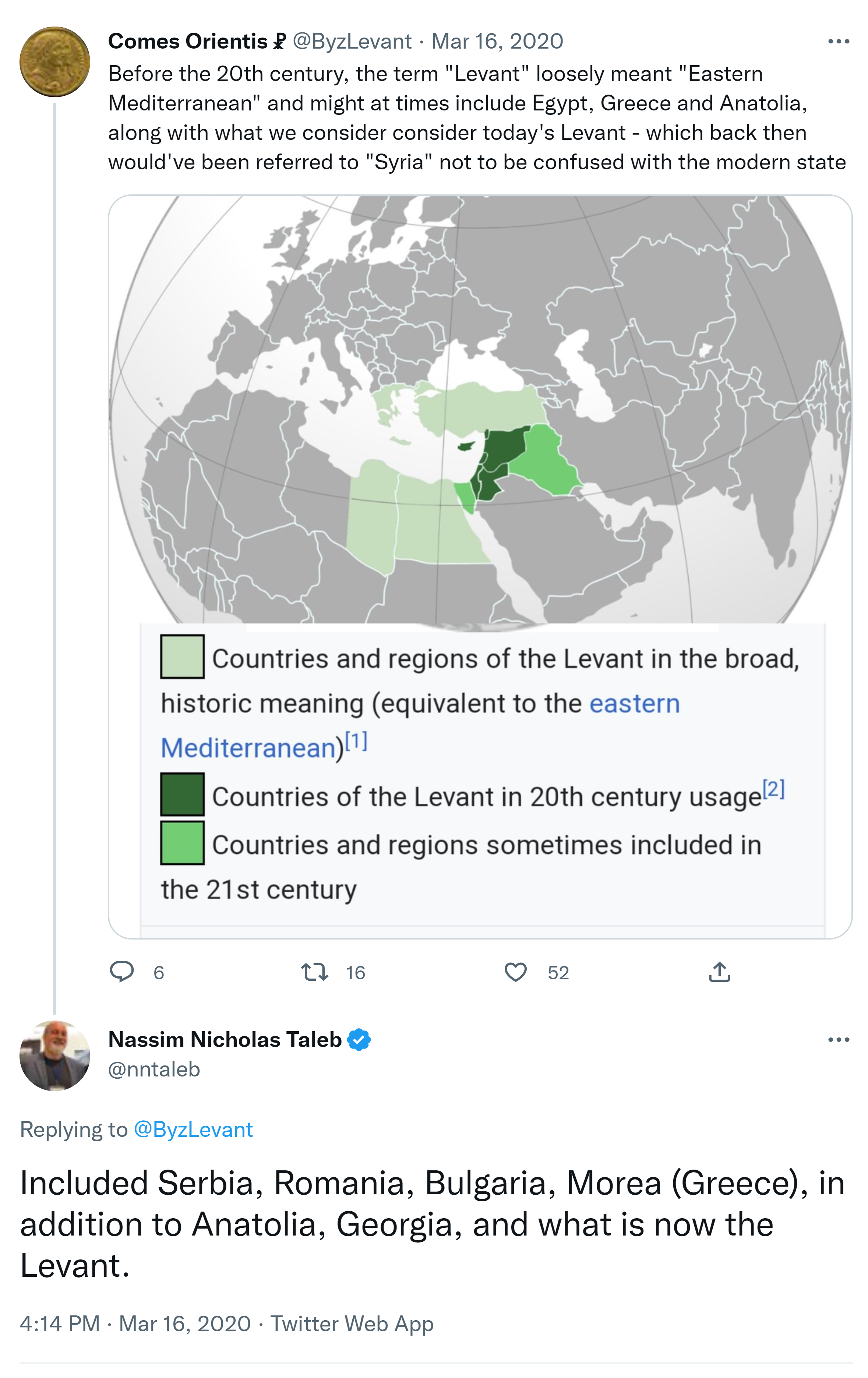Click the light green legend swatch for historic Levant
Screen dimensions: 868x1378
tap(182, 656)
